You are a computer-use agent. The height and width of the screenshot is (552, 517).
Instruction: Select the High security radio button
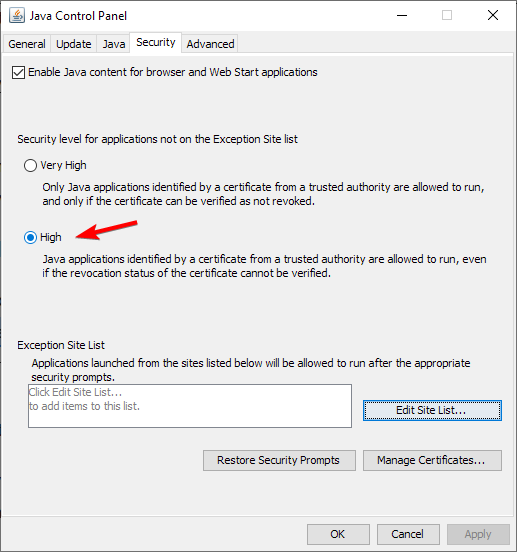coord(30,237)
